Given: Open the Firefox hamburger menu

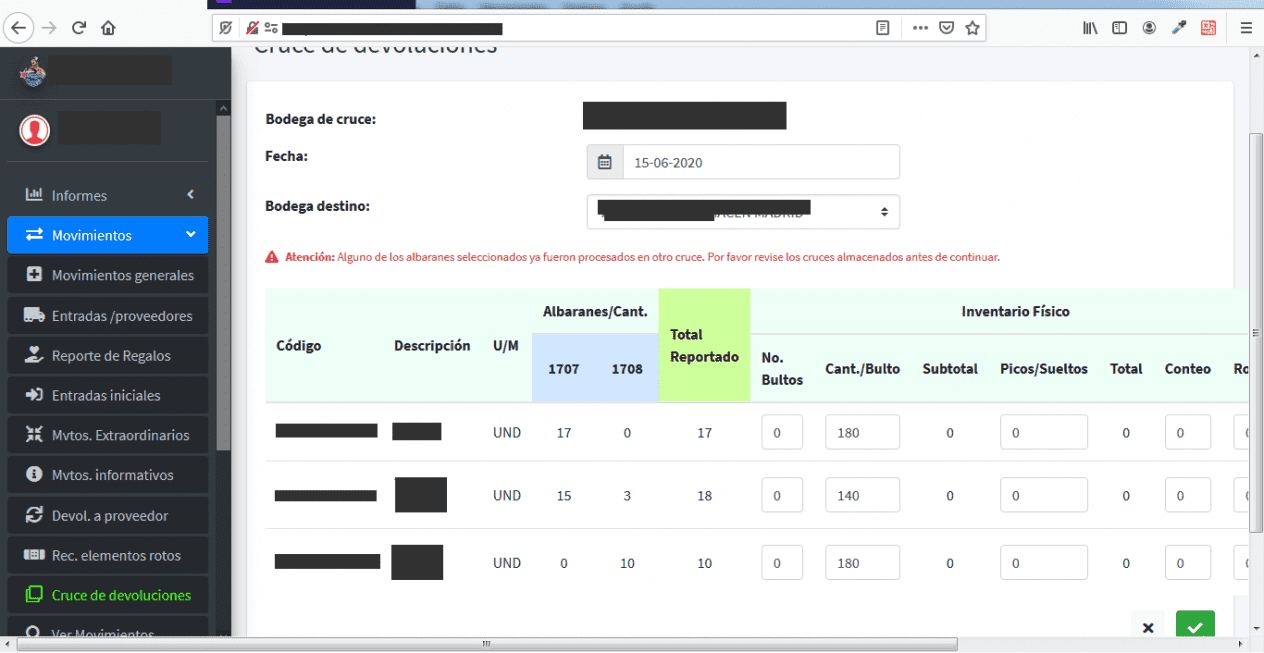Looking at the screenshot, I should click(1246, 28).
